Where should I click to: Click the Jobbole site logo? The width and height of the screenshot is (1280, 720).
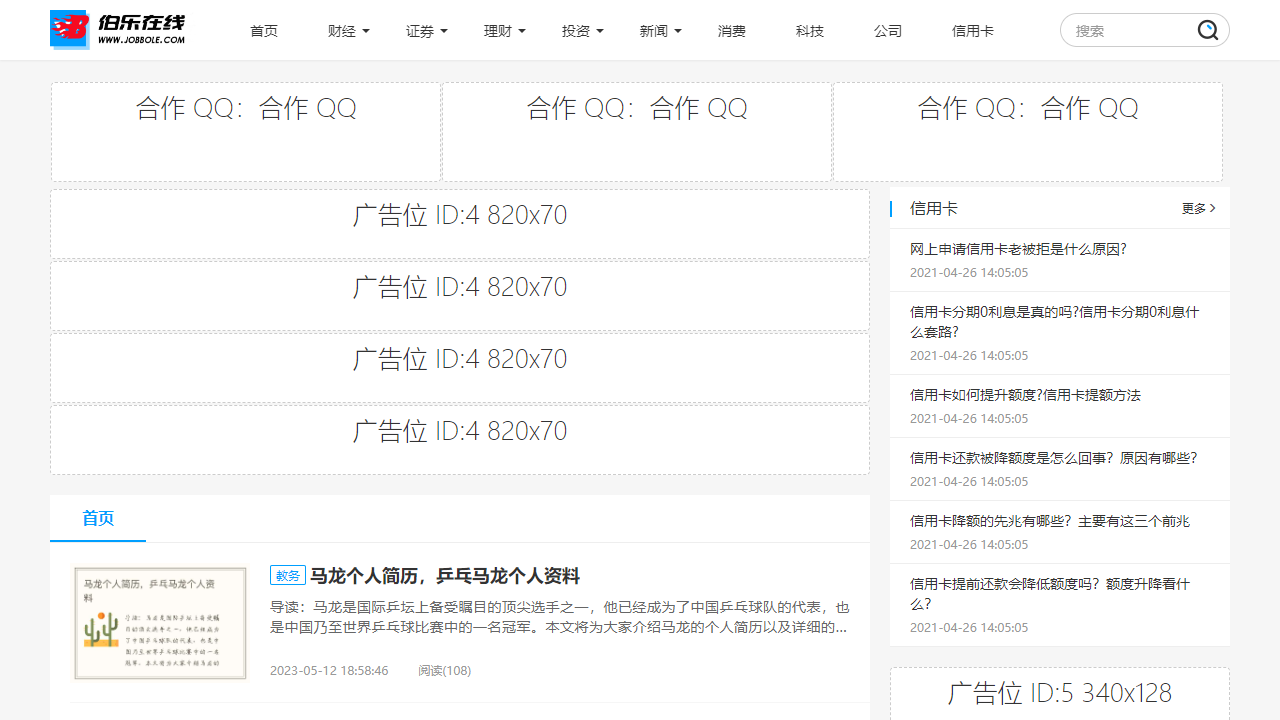pyautogui.click(x=118, y=30)
